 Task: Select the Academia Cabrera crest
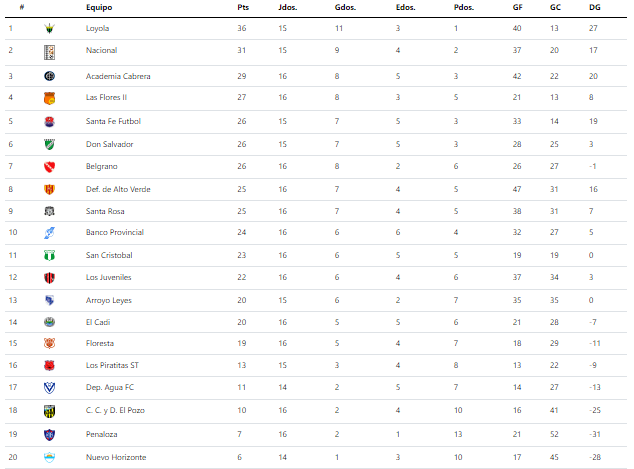pyautogui.click(x=49, y=76)
